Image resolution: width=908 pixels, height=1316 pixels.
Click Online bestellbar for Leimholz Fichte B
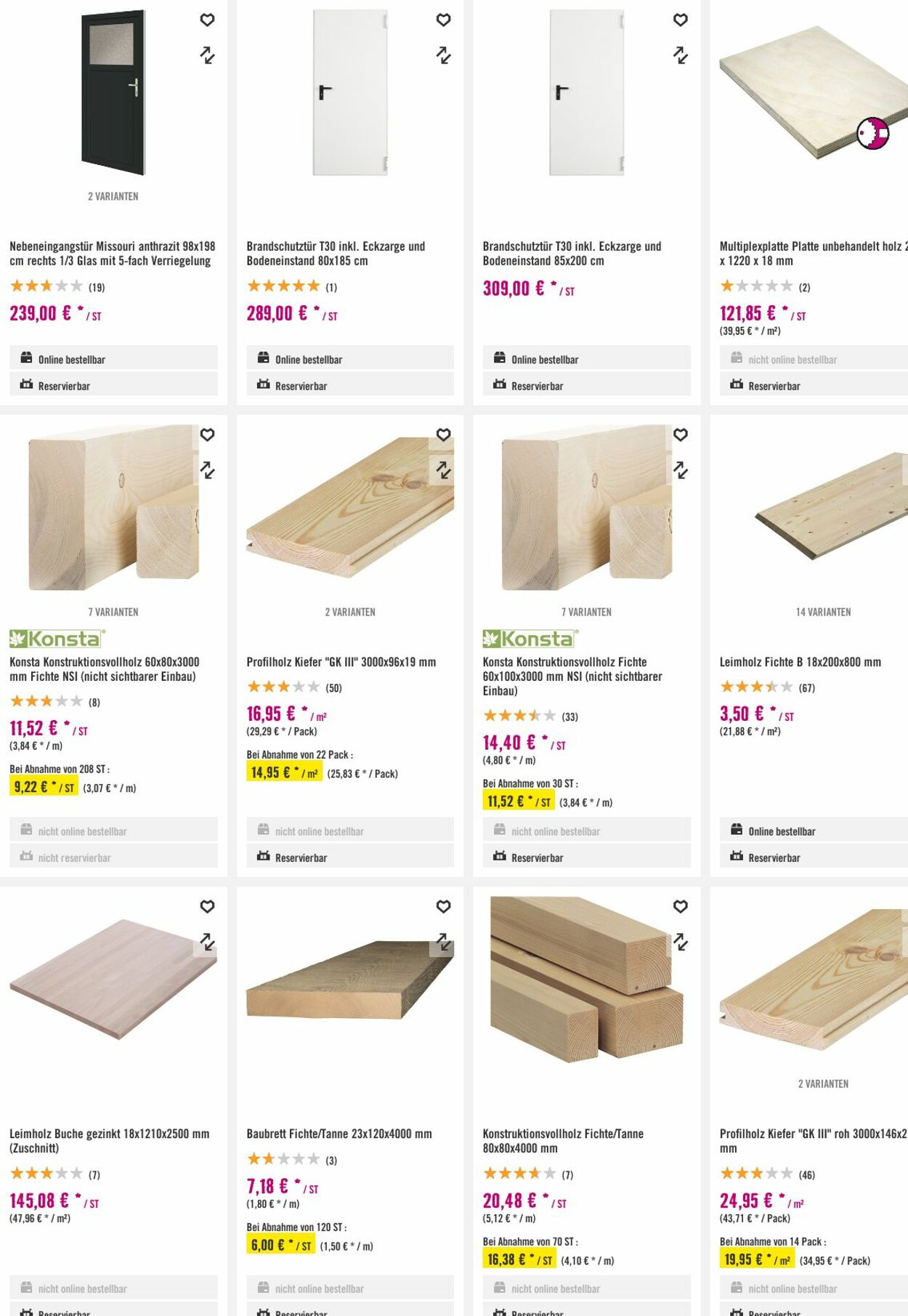click(782, 831)
